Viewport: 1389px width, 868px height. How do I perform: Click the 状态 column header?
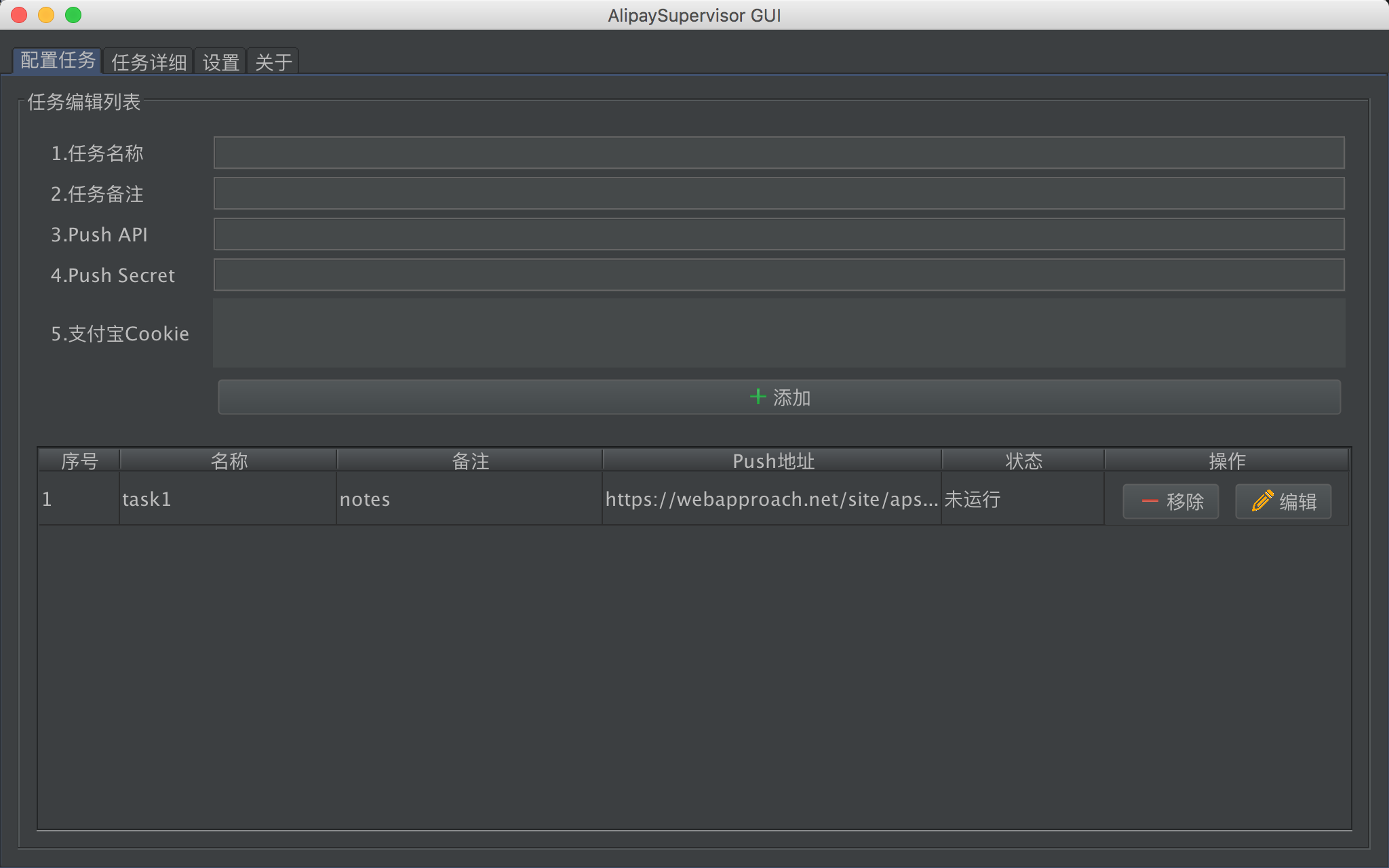pos(1023,461)
